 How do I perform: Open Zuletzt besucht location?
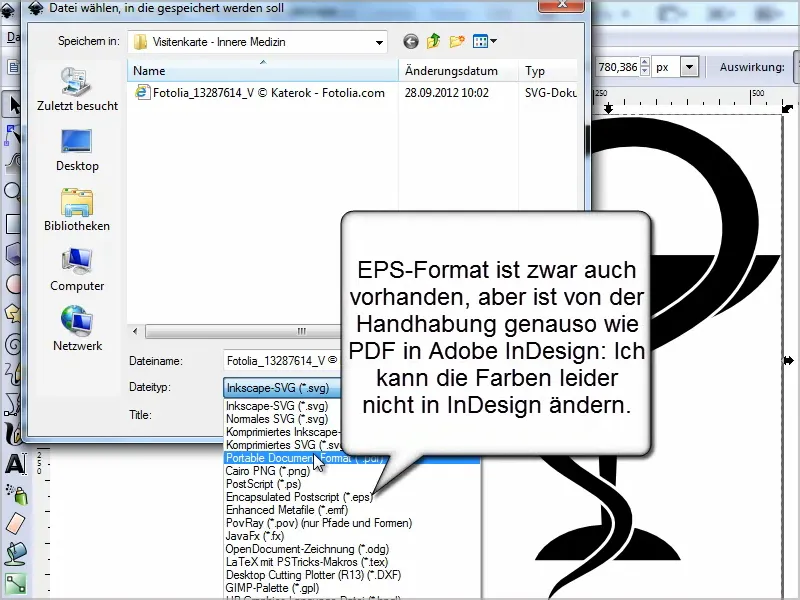click(77, 89)
